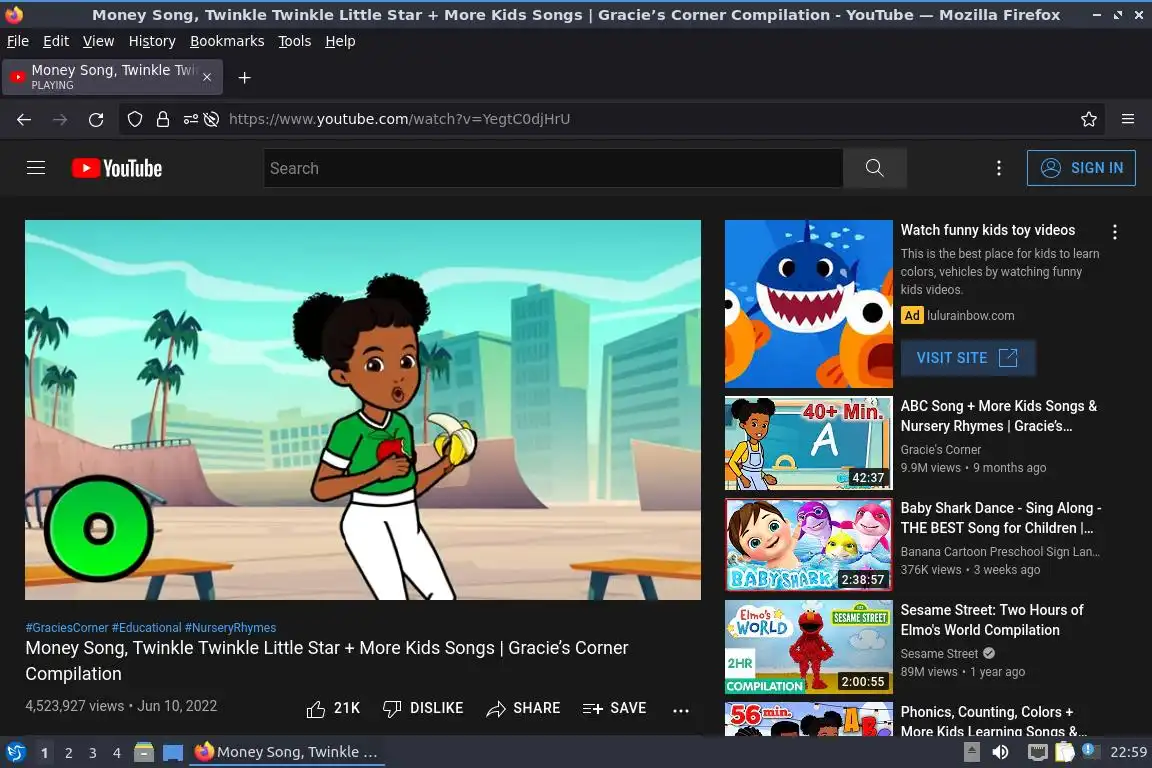
Task: Open YouTube settings three-dot menu in header
Action: [x=998, y=168]
